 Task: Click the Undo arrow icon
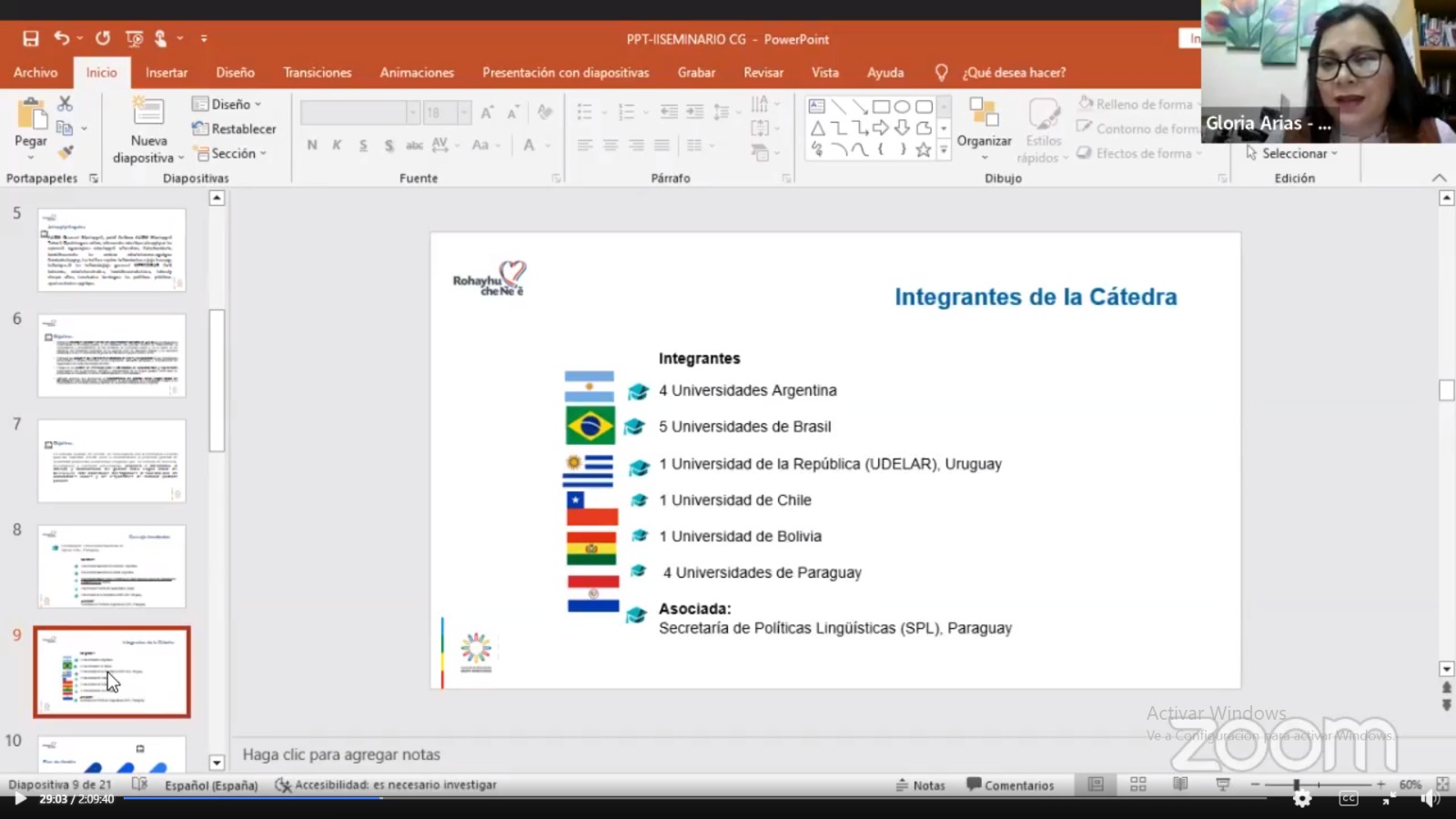(61, 38)
